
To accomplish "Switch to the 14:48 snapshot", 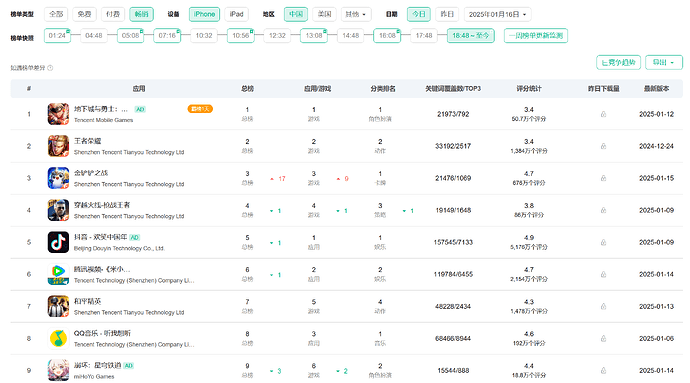I will coord(351,36).
